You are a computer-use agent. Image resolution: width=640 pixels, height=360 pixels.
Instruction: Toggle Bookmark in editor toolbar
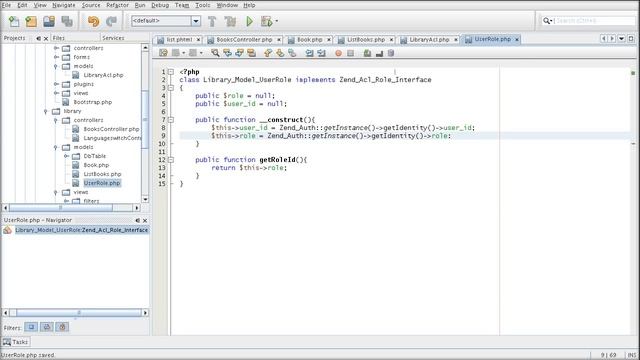click(x=292, y=53)
